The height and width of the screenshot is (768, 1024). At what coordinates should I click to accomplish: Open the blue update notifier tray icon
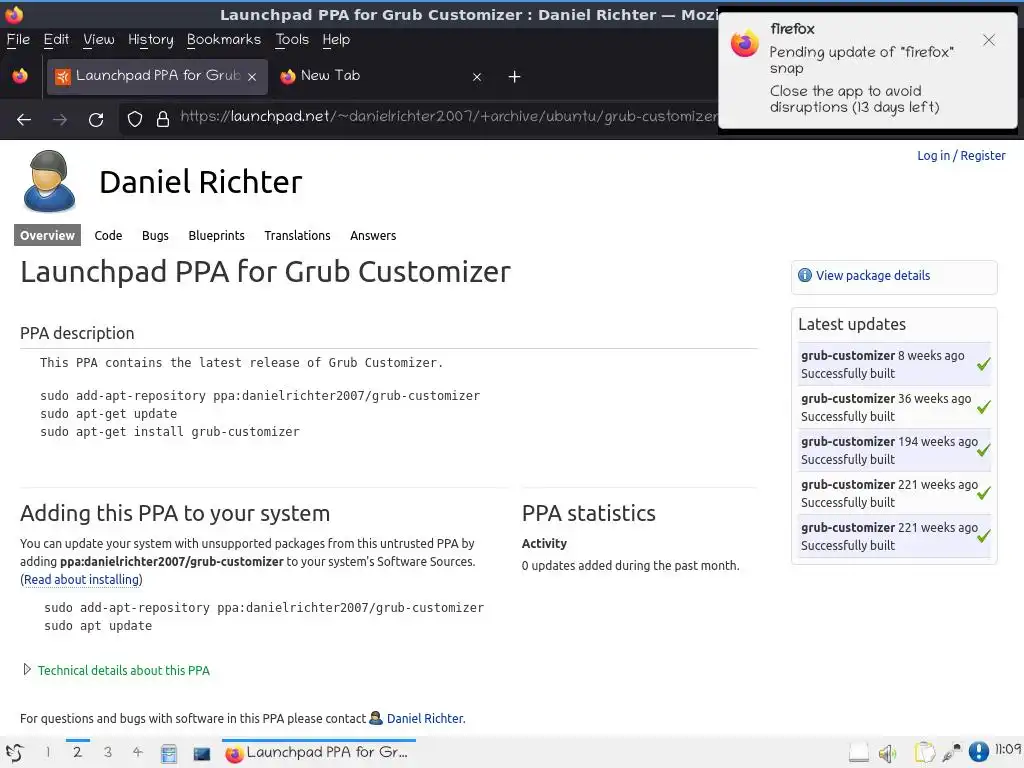(978, 752)
